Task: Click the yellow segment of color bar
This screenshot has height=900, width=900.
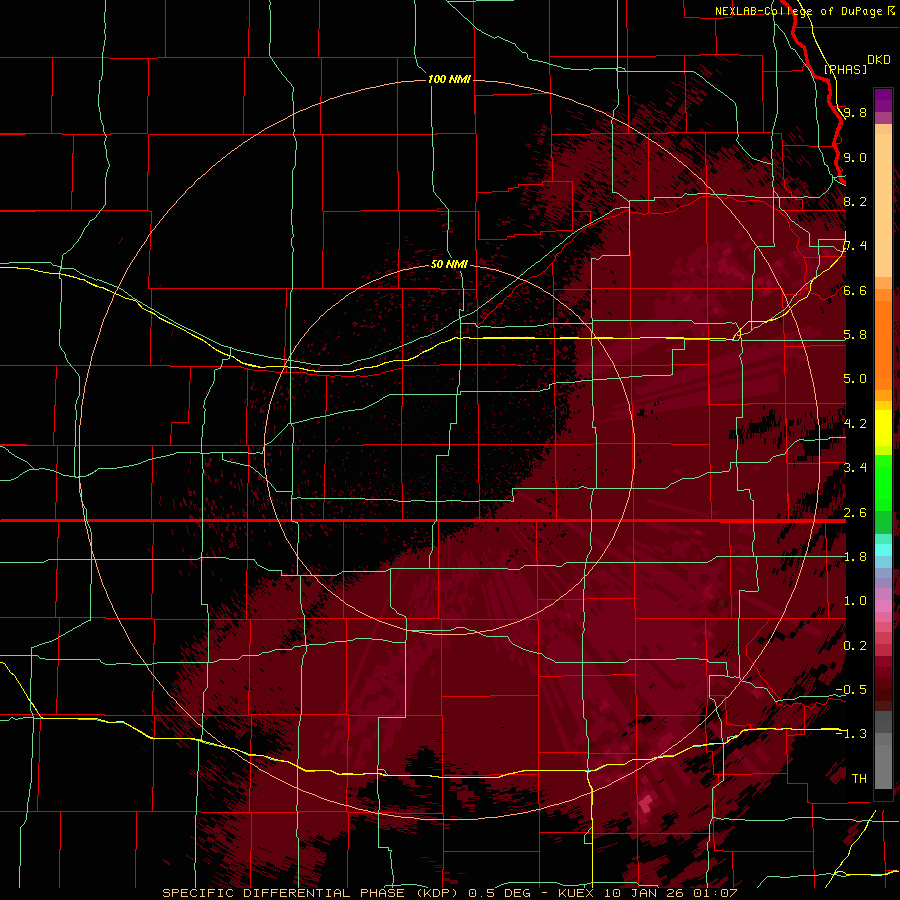Action: (x=883, y=428)
